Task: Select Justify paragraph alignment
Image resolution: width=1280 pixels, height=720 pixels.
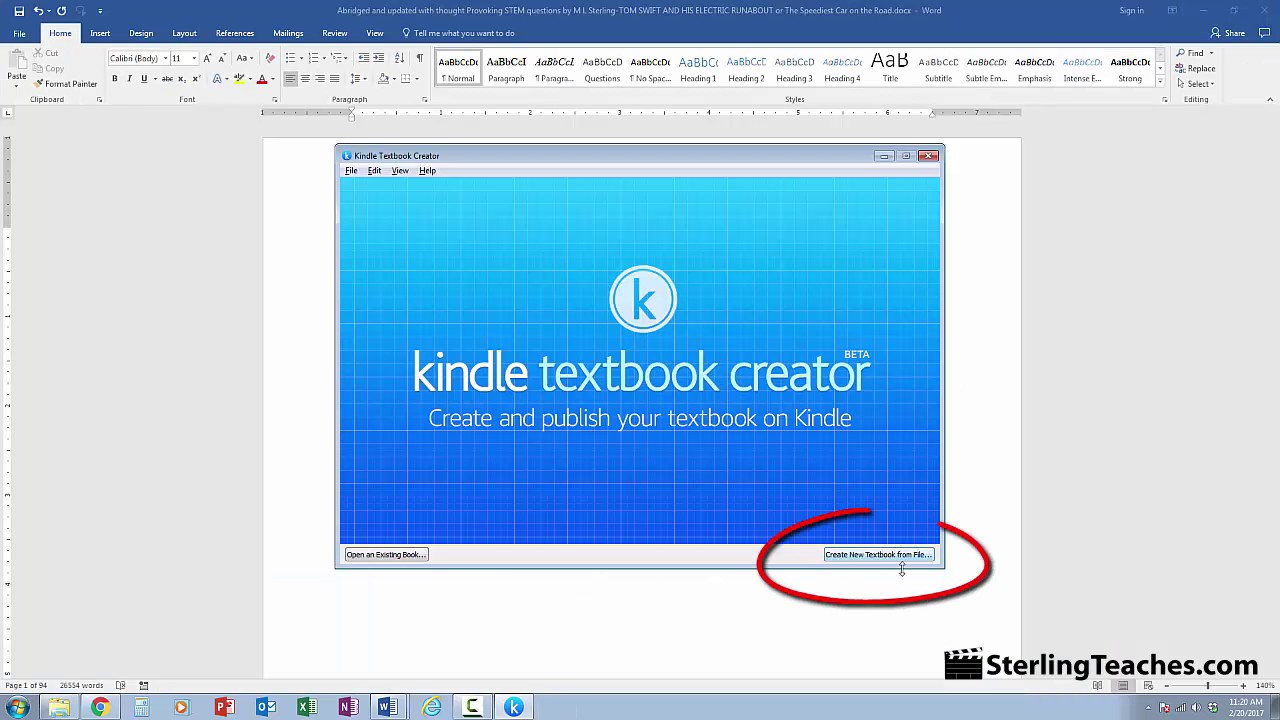Action: (334, 79)
